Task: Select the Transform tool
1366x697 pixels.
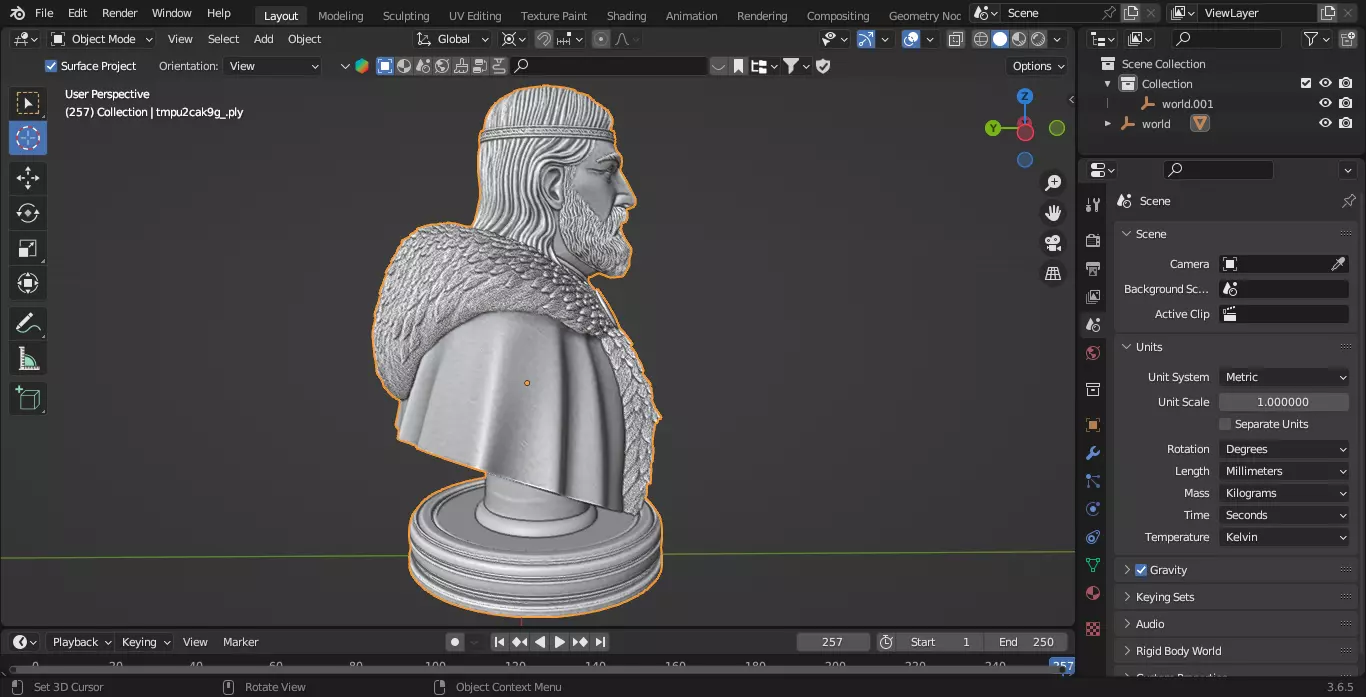Action: click(x=28, y=283)
